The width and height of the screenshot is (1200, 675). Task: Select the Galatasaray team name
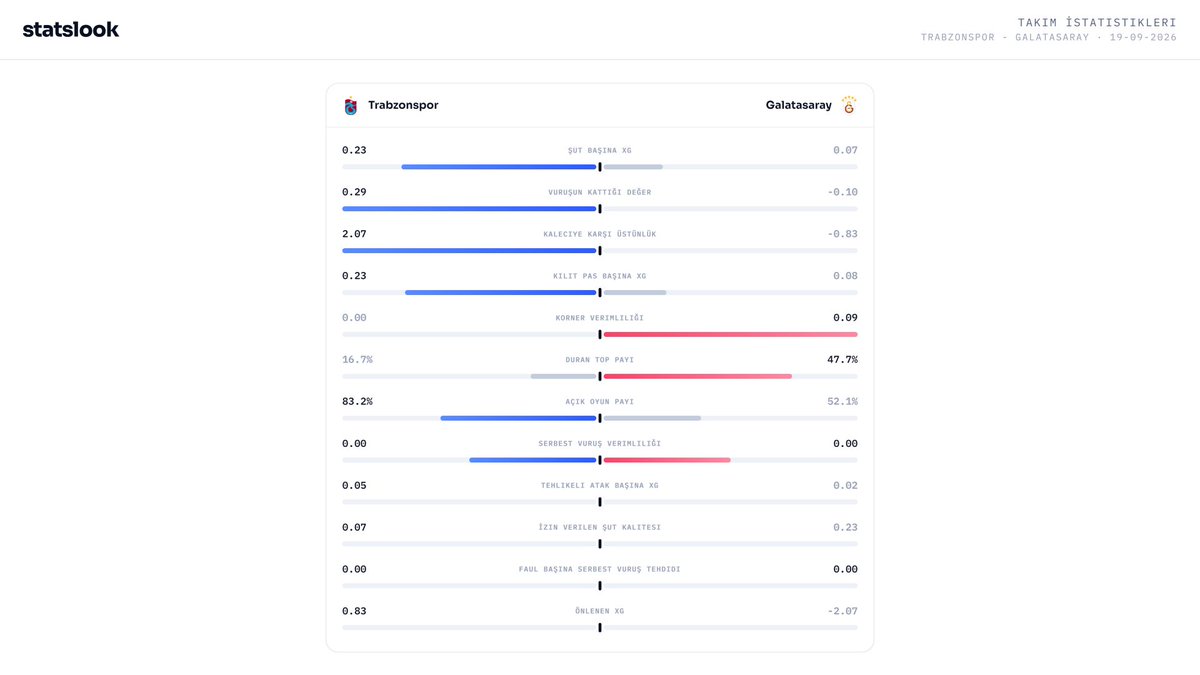(x=799, y=105)
